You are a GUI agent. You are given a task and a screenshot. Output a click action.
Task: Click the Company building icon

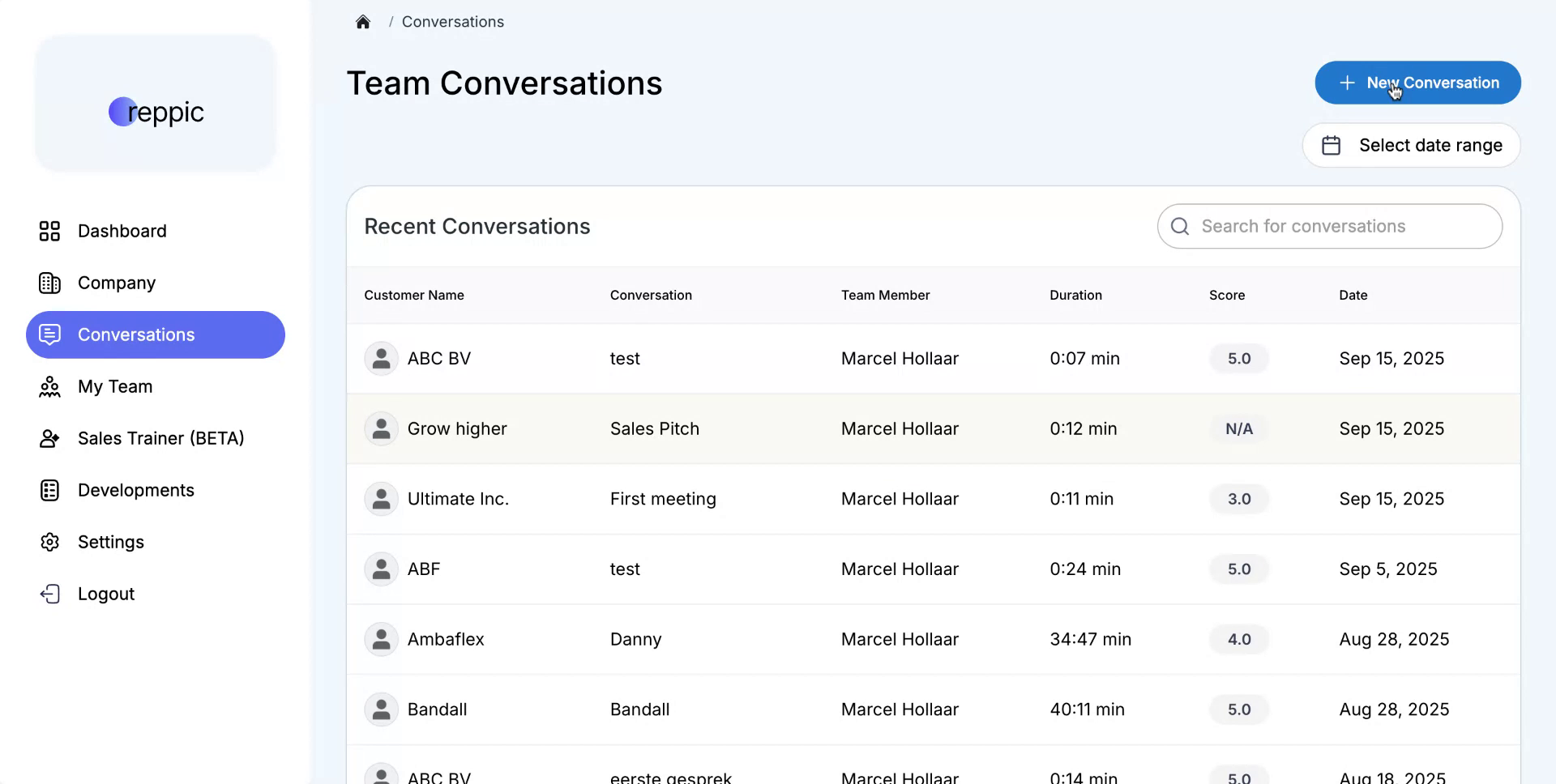[x=49, y=283]
